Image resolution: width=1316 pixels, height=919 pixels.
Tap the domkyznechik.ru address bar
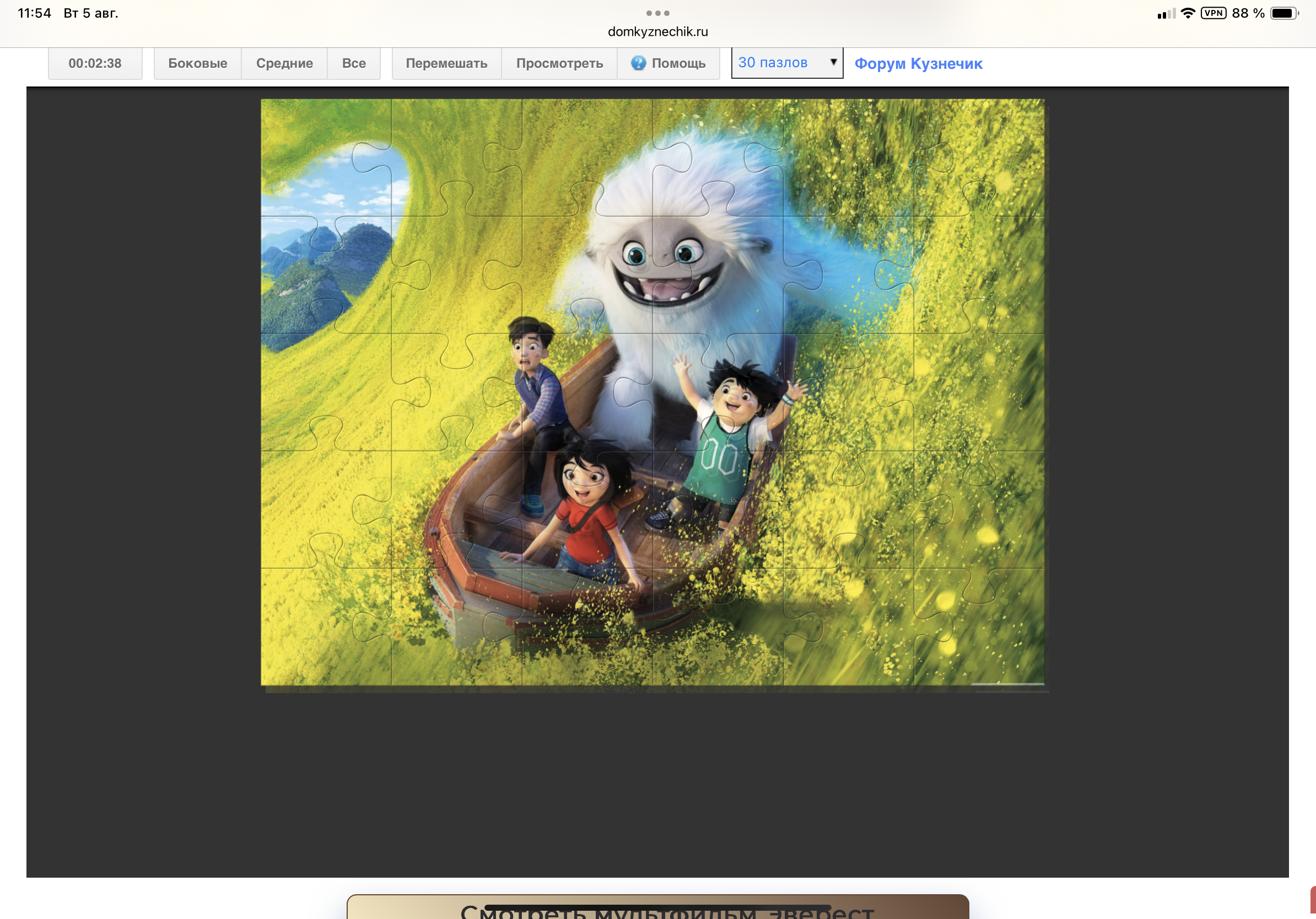click(x=658, y=31)
